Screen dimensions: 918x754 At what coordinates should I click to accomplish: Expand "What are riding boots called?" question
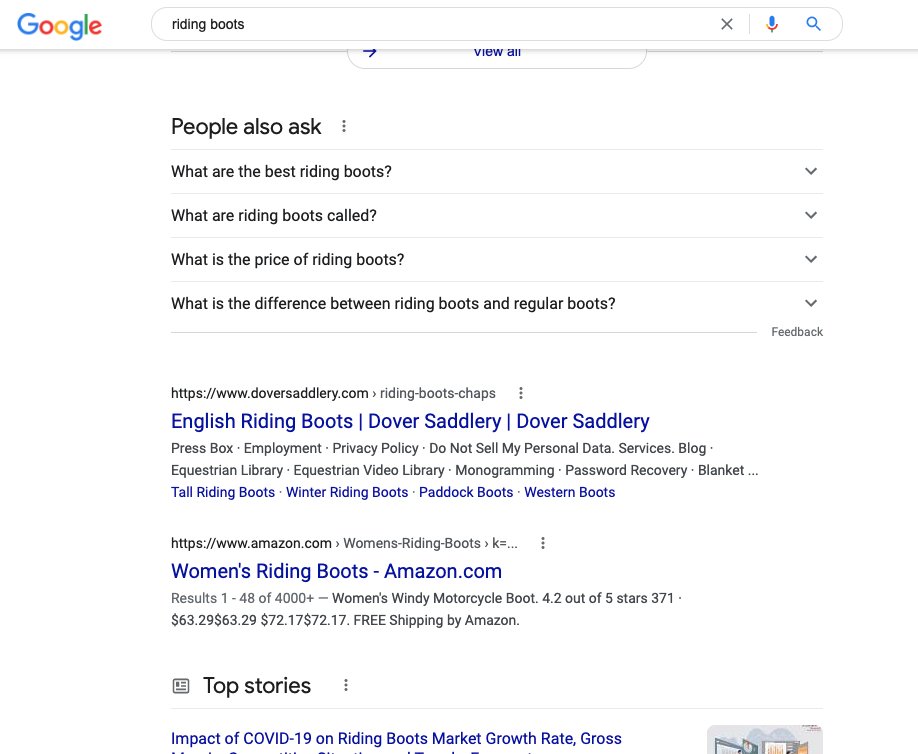pyautogui.click(x=496, y=215)
